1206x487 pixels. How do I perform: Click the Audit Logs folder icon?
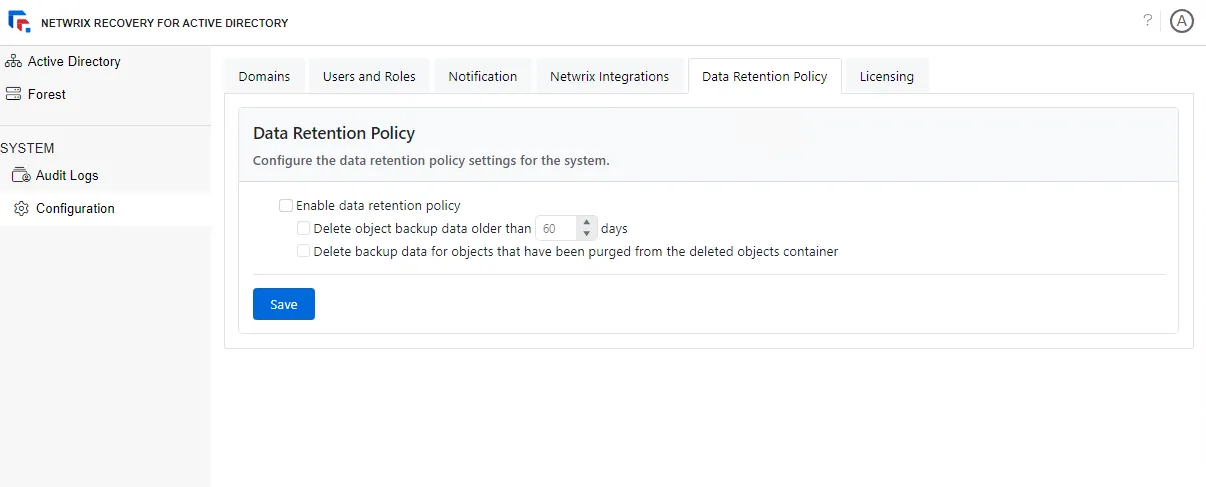21,175
